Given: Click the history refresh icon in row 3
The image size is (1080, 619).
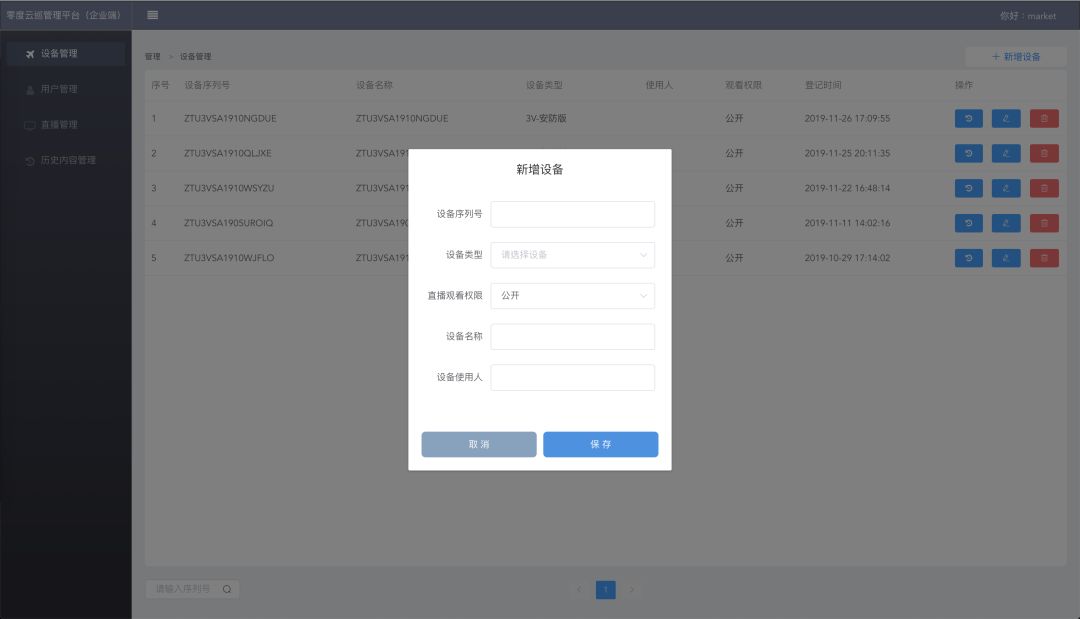Looking at the screenshot, I should pyautogui.click(x=968, y=188).
